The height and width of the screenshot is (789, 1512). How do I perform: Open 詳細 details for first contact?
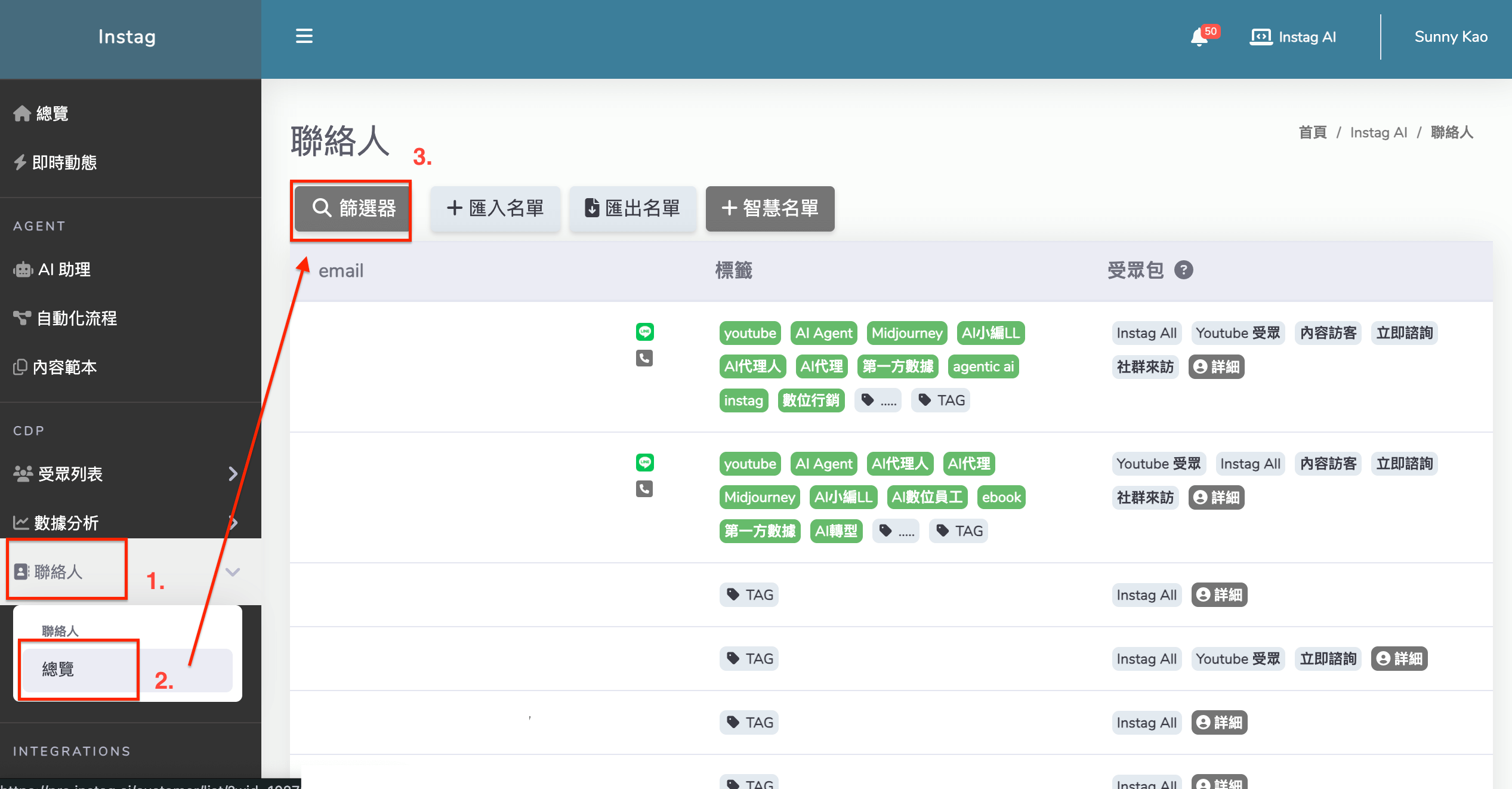pos(1216,367)
